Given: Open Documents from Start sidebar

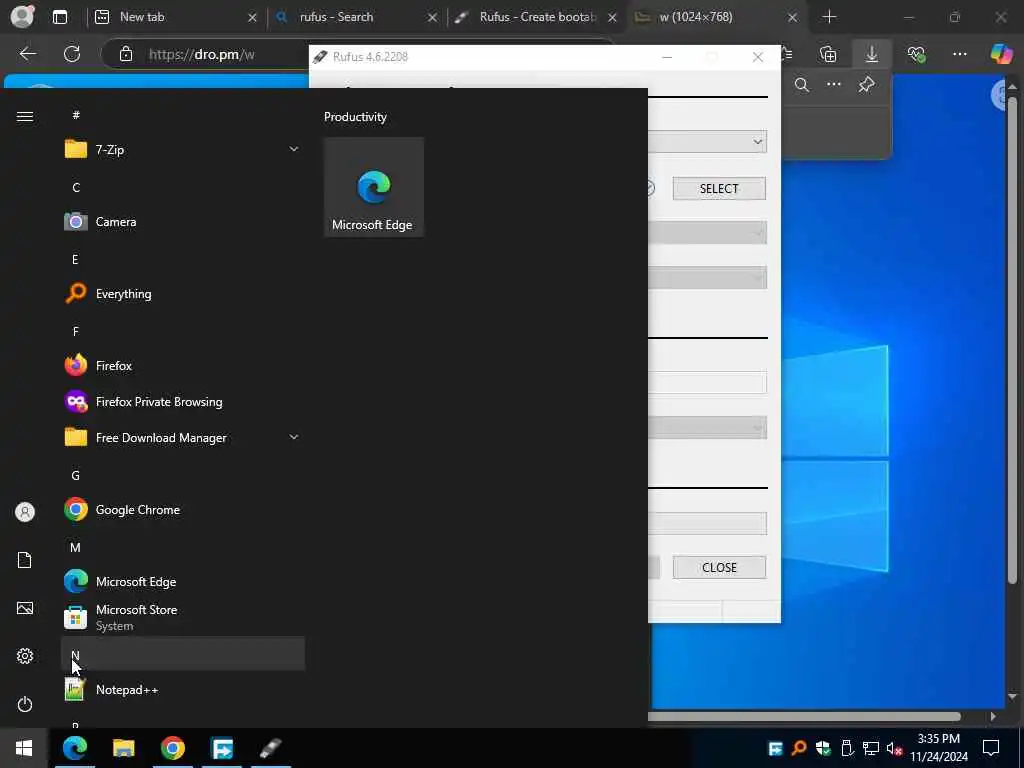Looking at the screenshot, I should (x=25, y=560).
